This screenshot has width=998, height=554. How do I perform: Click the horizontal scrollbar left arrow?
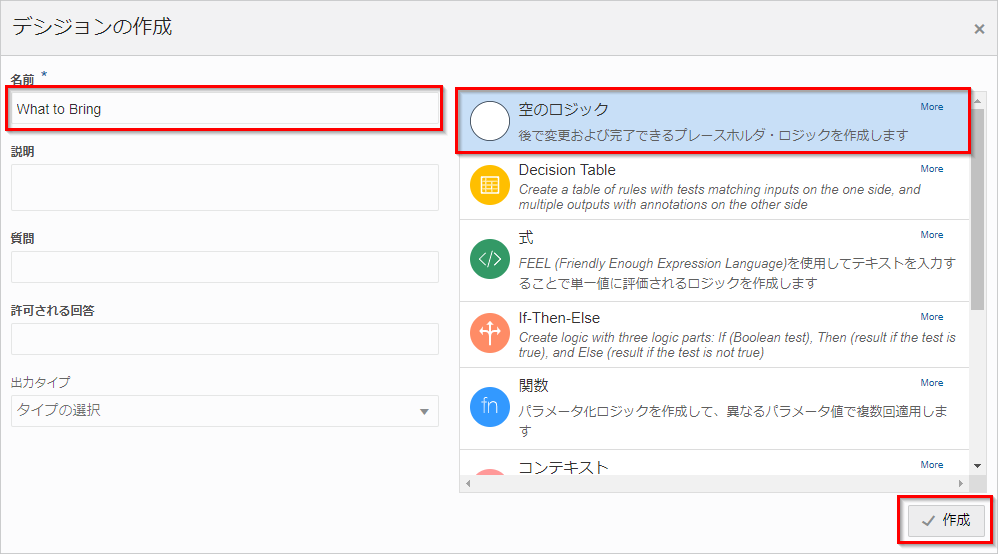click(467, 484)
